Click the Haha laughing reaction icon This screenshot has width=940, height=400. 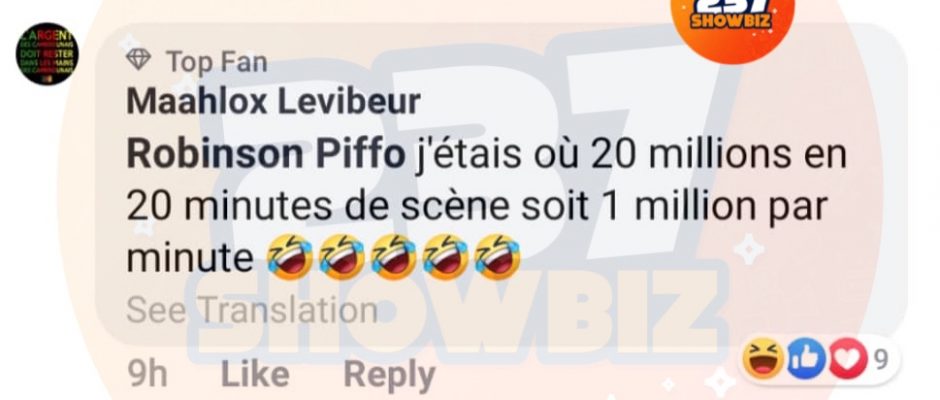(763, 359)
